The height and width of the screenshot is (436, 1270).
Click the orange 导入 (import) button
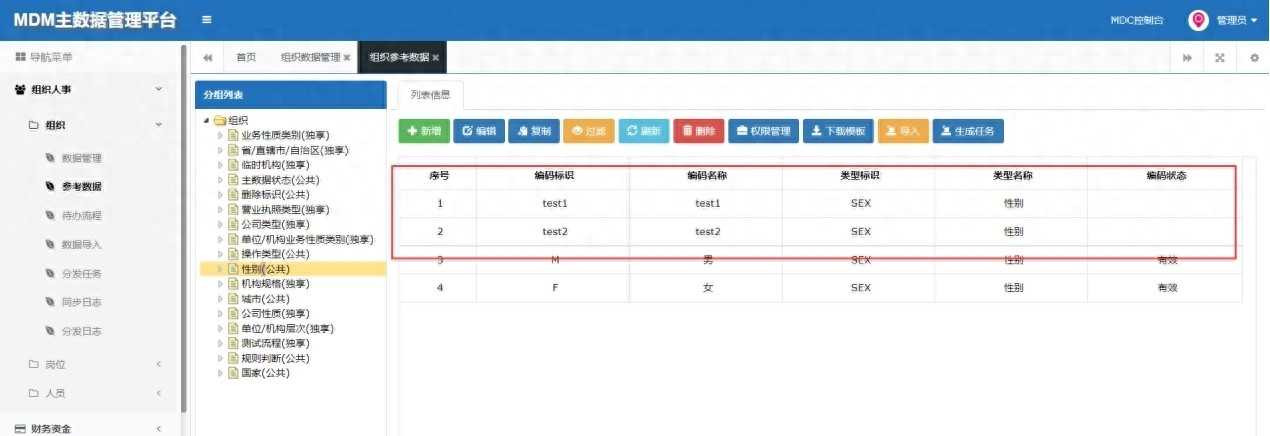coord(903,131)
